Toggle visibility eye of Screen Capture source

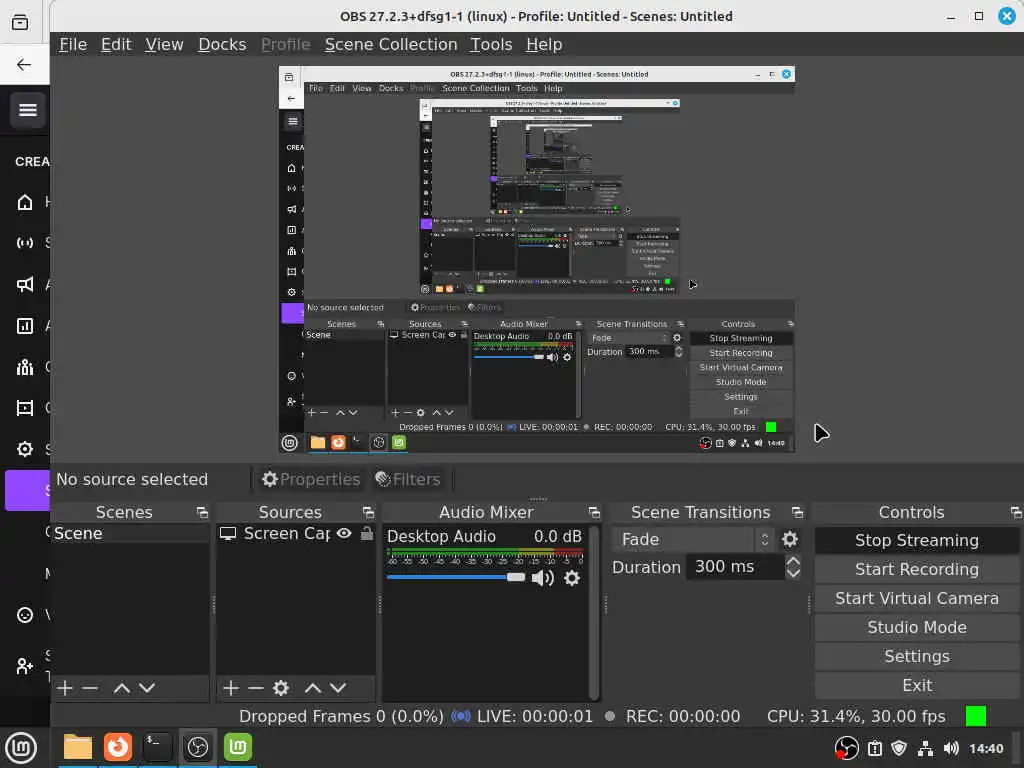344,534
